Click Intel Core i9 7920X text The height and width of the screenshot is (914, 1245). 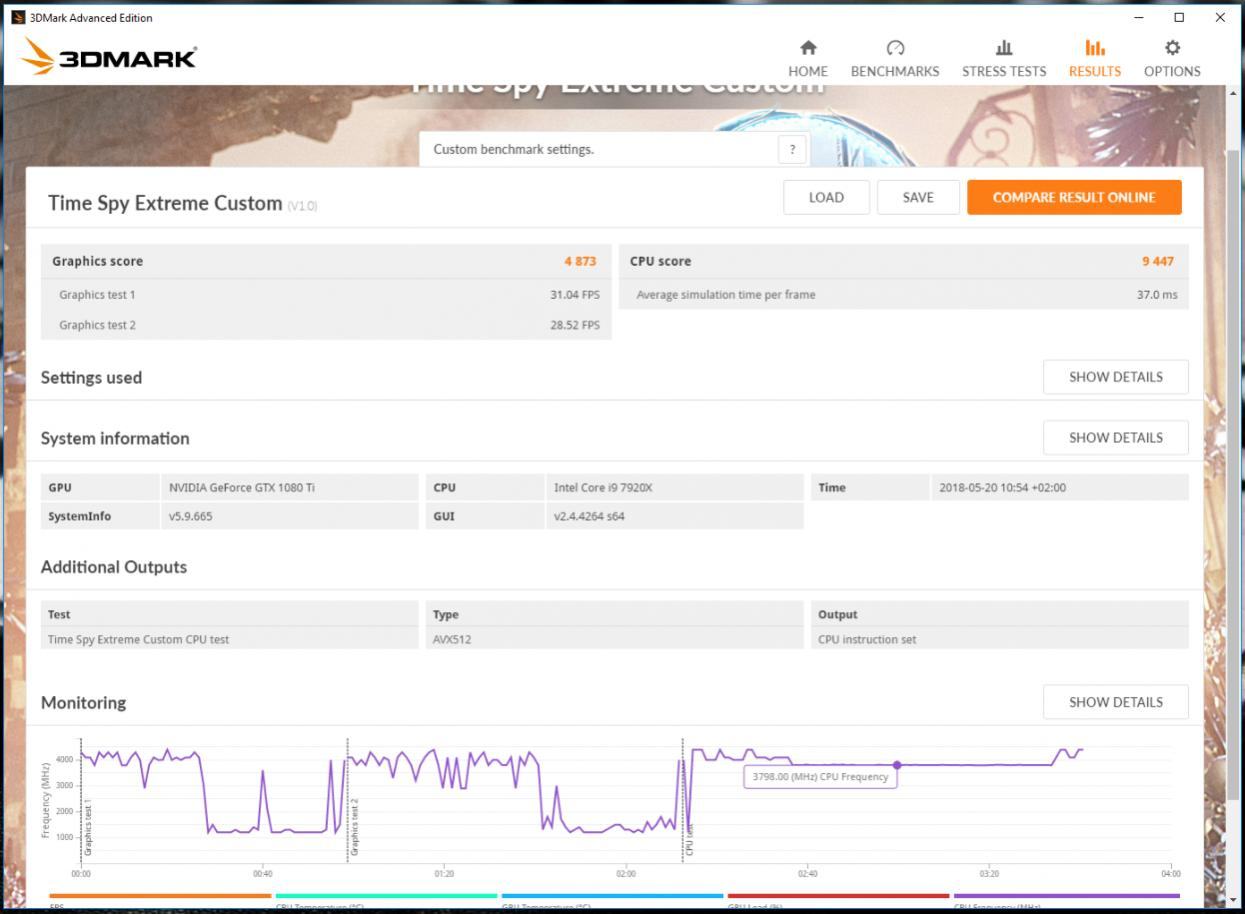pos(603,488)
